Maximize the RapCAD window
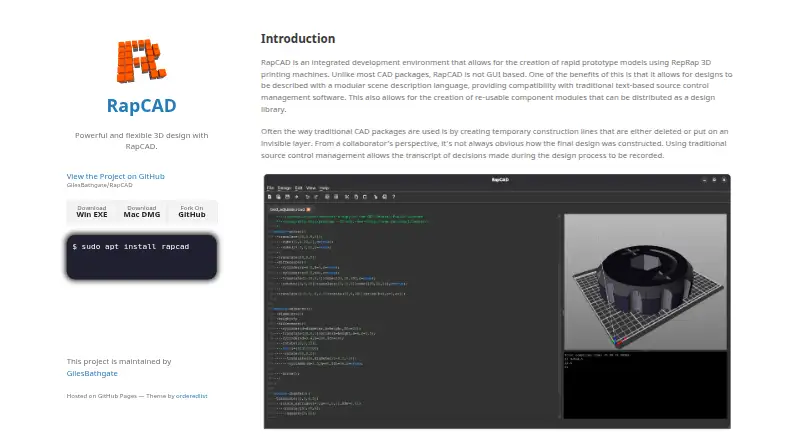 [714, 180]
